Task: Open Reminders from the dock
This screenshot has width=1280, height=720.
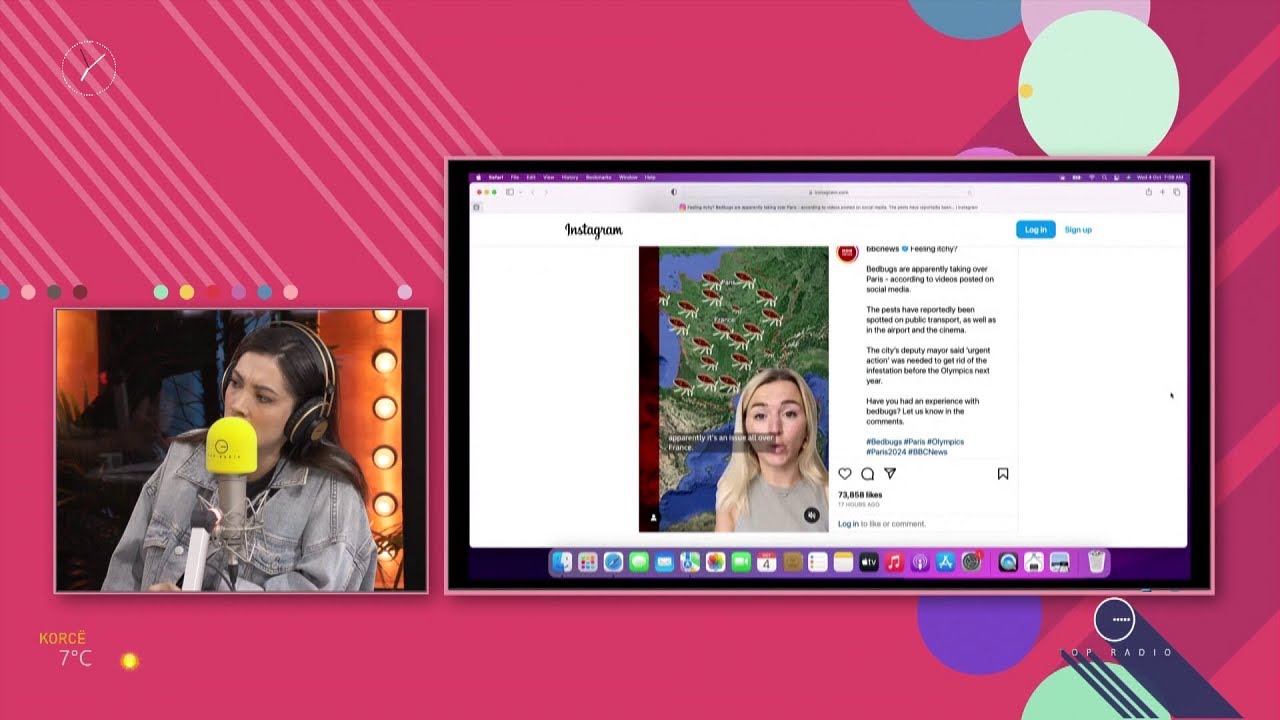Action: (817, 563)
